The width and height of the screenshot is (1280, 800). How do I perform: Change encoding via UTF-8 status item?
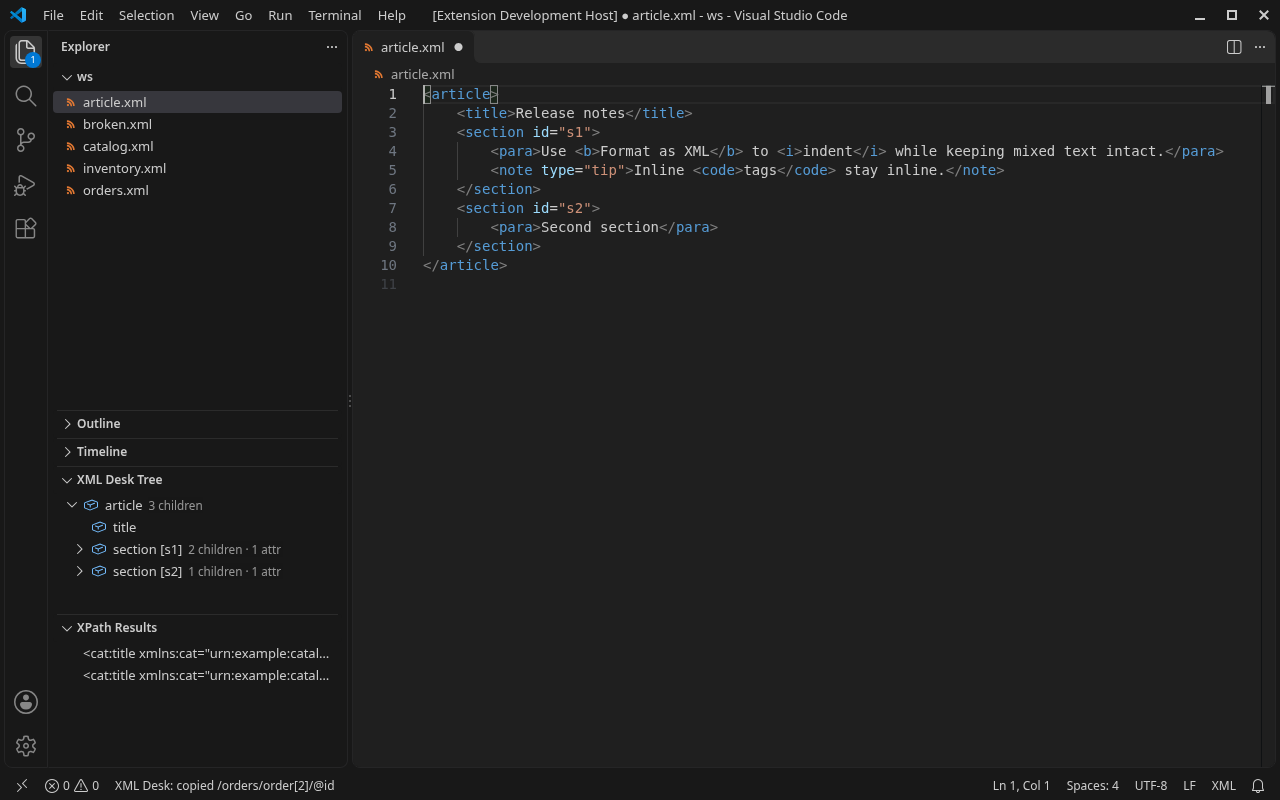(x=1151, y=786)
